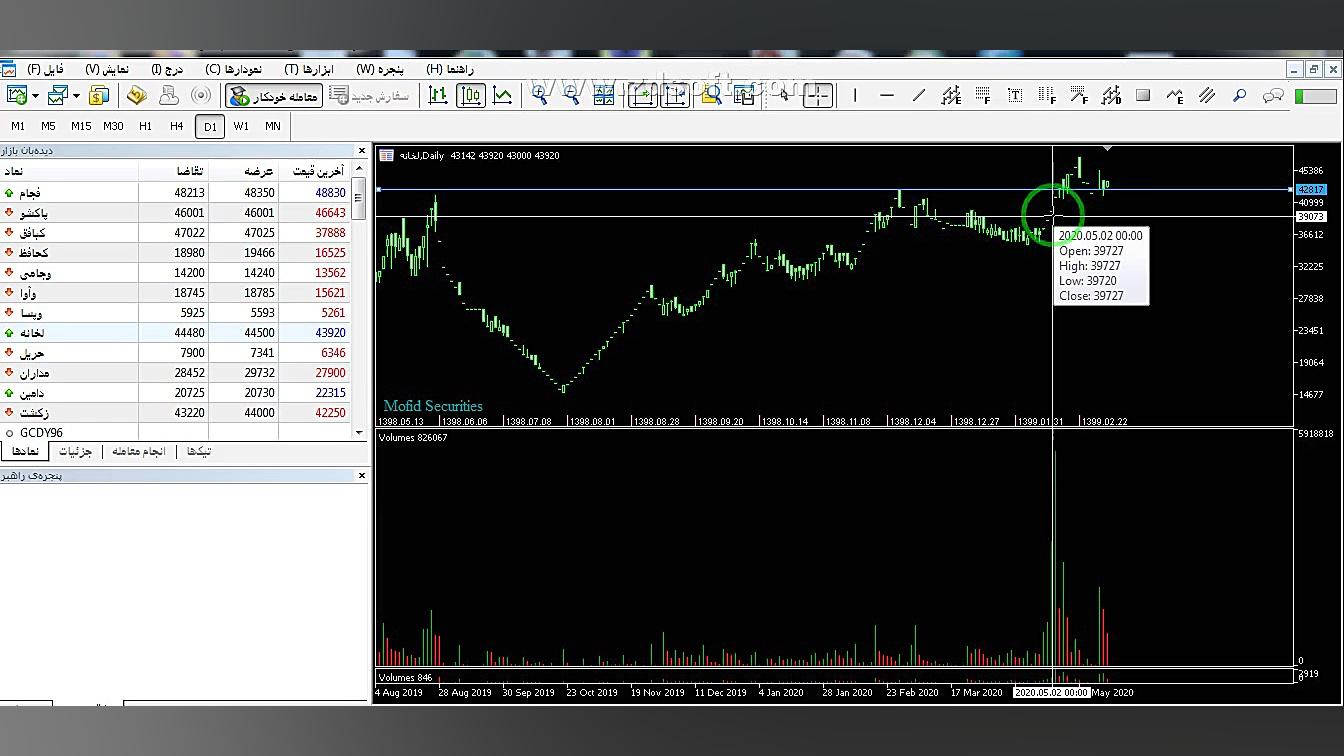The height and width of the screenshot is (756, 1344).
Task: Select the gray rectangle shape tool
Action: pos(1143,95)
